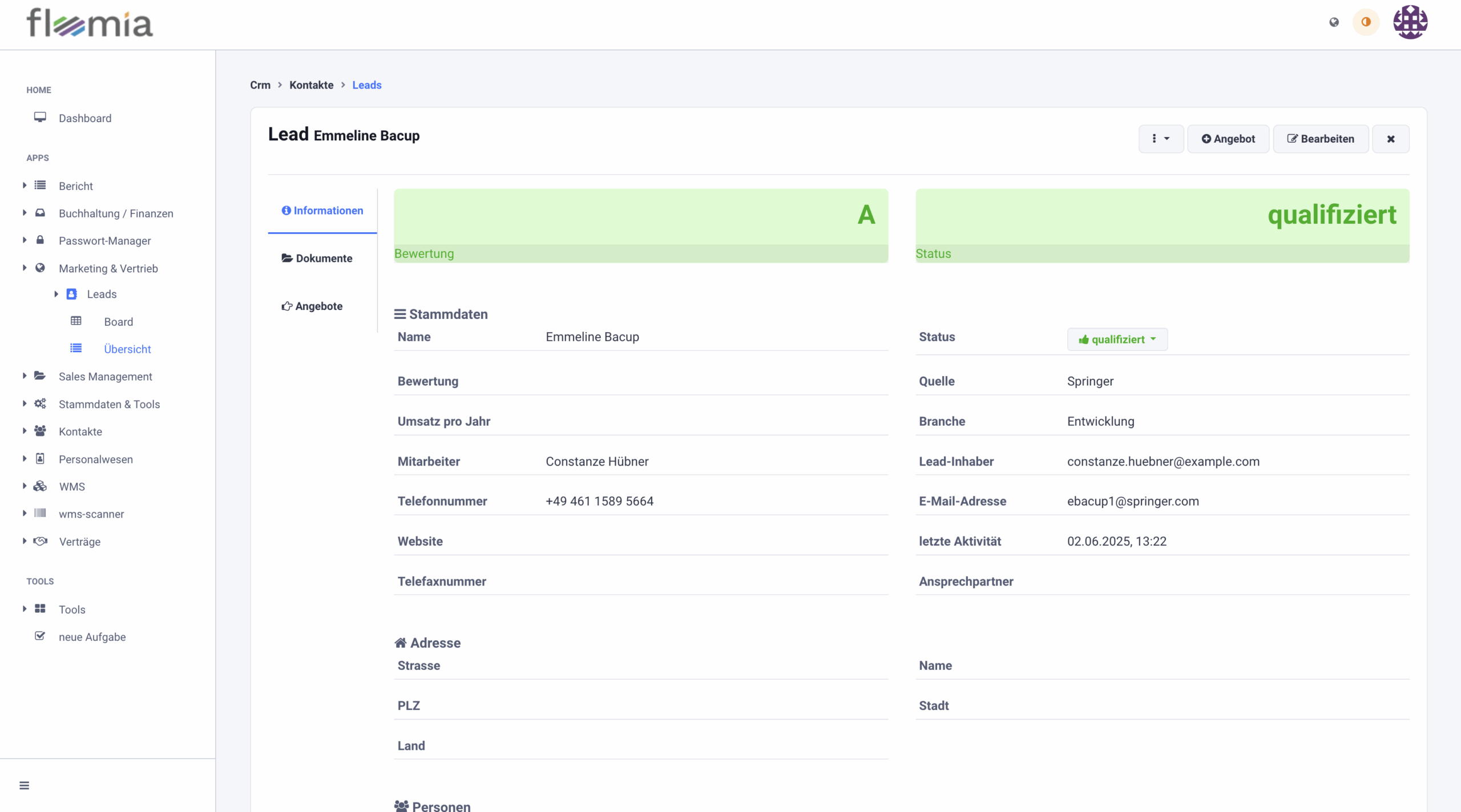The height and width of the screenshot is (812, 1461).
Task: Expand the Sales Management tree item
Action: coord(25,376)
